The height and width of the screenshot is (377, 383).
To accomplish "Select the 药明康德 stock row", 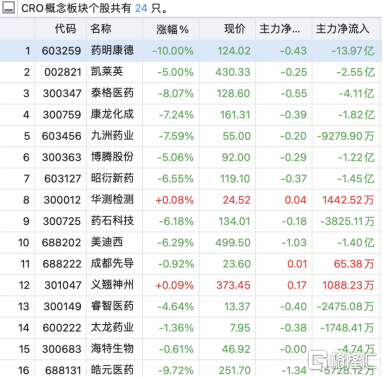I will (191, 51).
